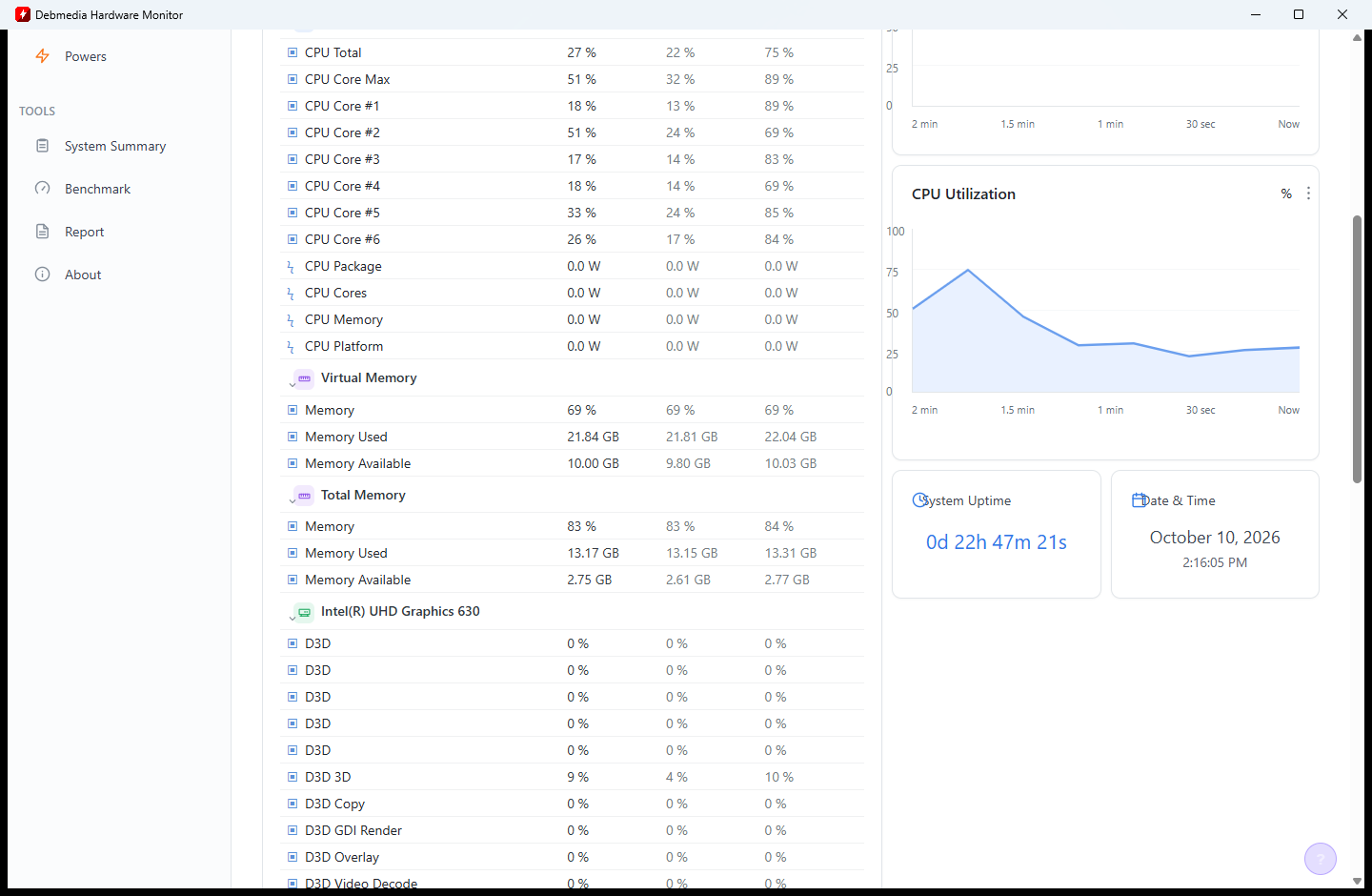Image resolution: width=1372 pixels, height=896 pixels.
Task: Click the Debmedia app title icon
Action: pyautogui.click(x=23, y=14)
